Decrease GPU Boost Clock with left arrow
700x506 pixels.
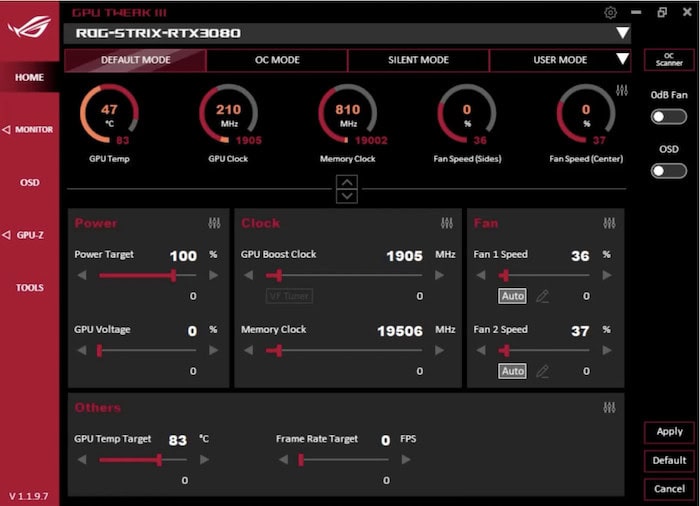click(x=249, y=275)
